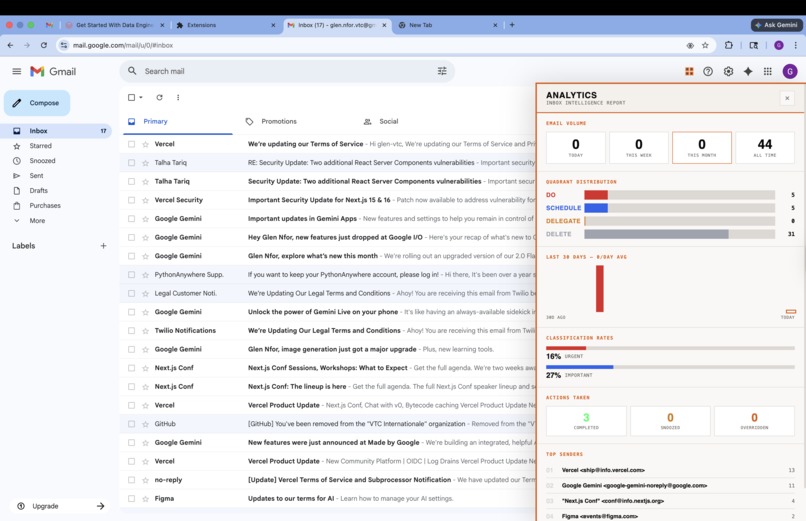Bookmark this page with the star
Image resolution: width=806 pixels, height=521 pixels.
[705, 45]
